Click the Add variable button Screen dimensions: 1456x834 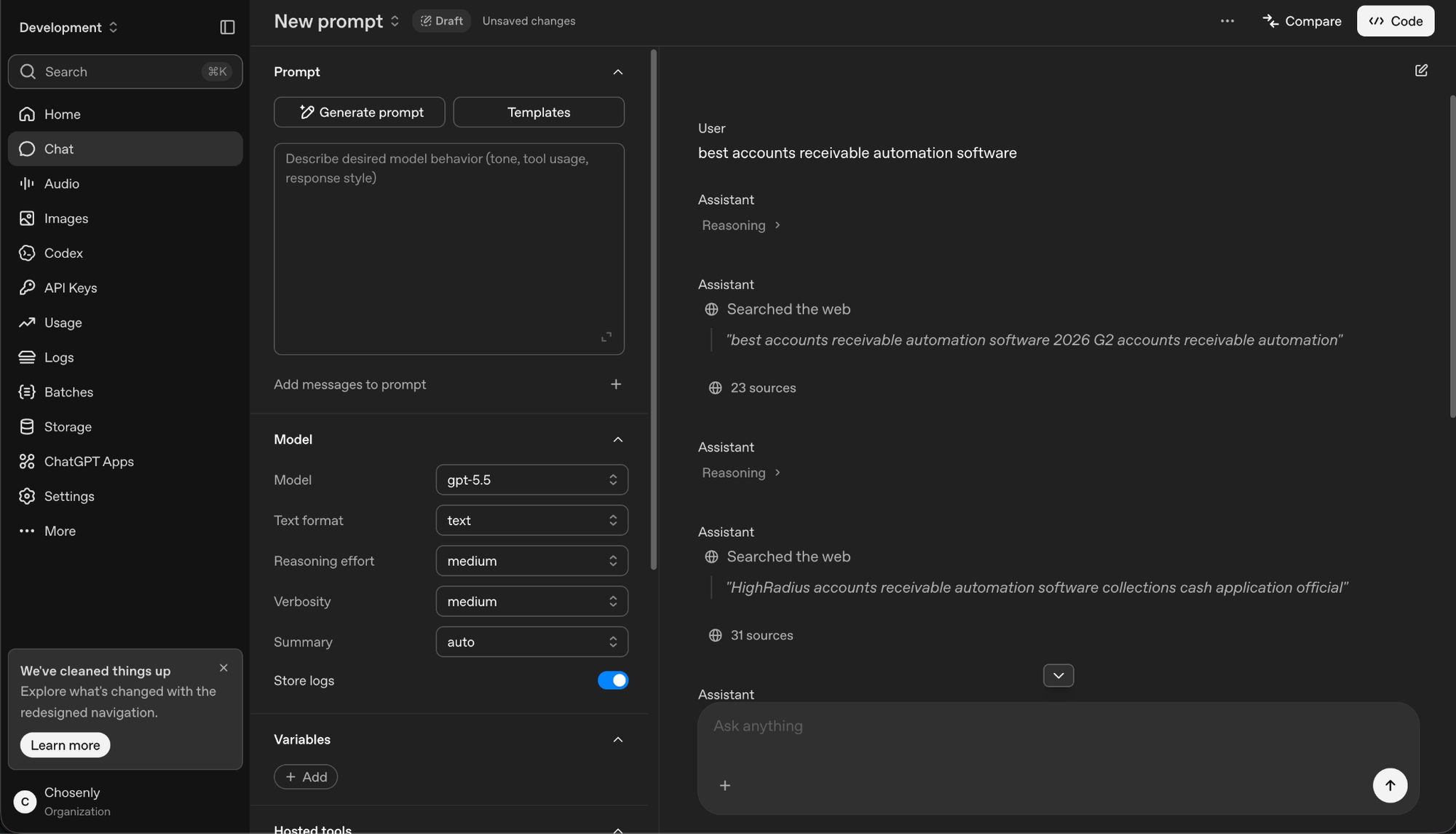(306, 776)
